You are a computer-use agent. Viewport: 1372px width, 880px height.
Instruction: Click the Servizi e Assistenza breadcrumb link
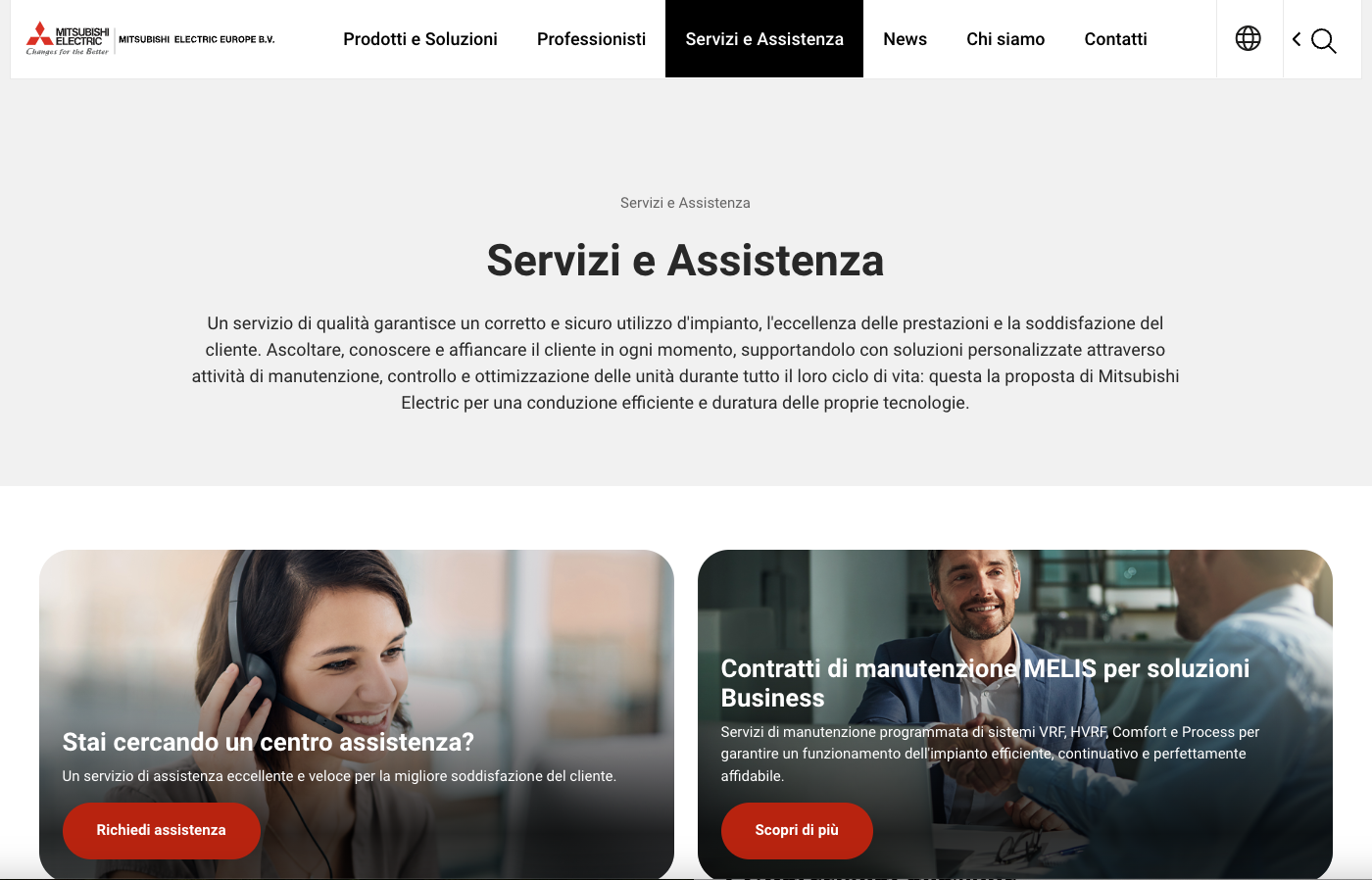[685, 203]
